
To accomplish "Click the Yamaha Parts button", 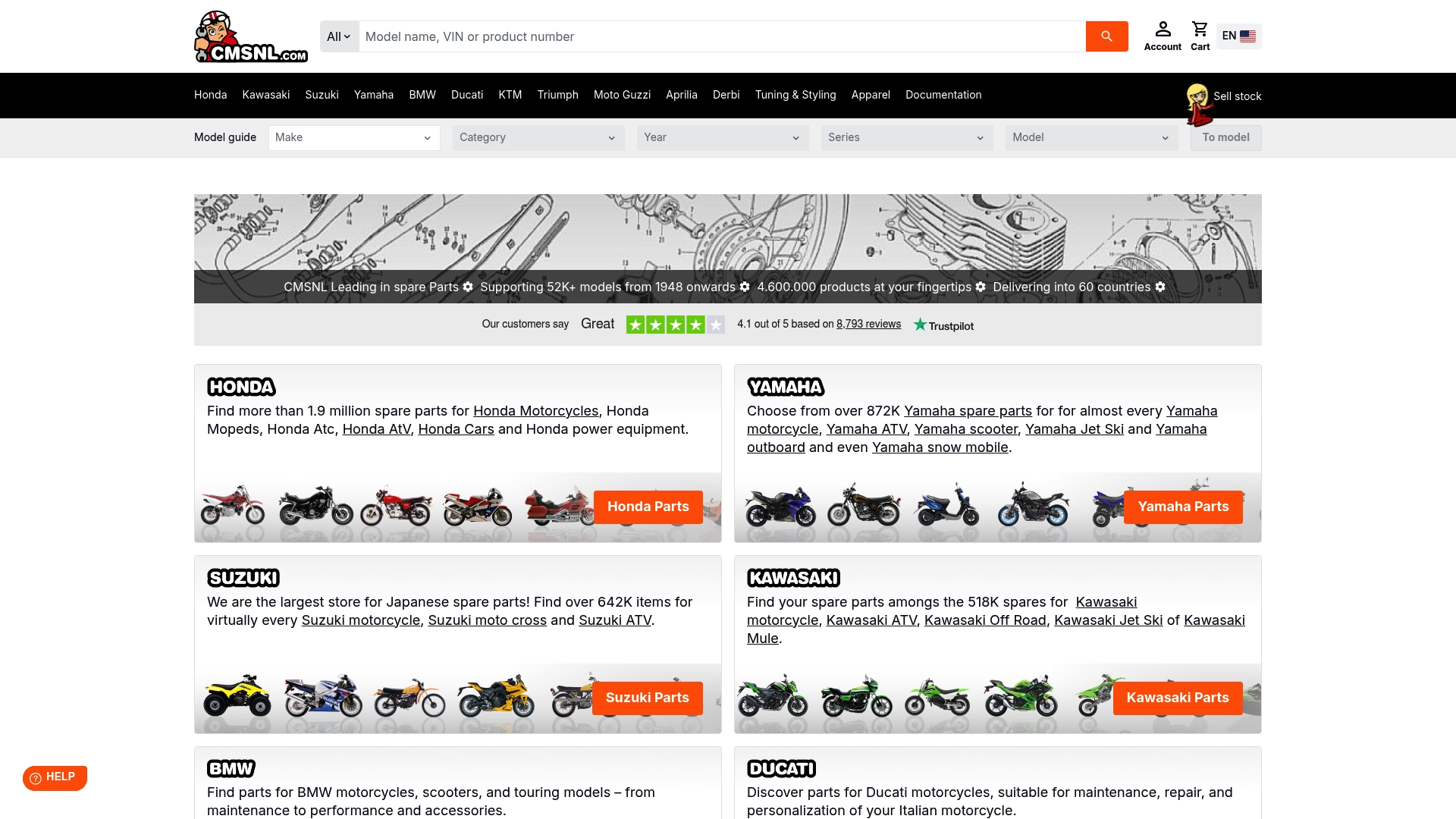I will click(1183, 507).
